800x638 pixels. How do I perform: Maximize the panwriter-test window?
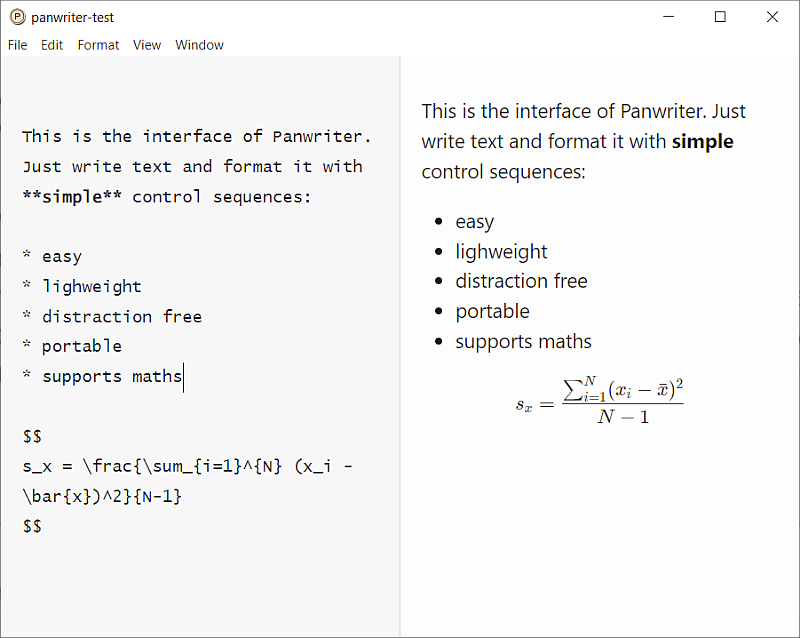[720, 17]
